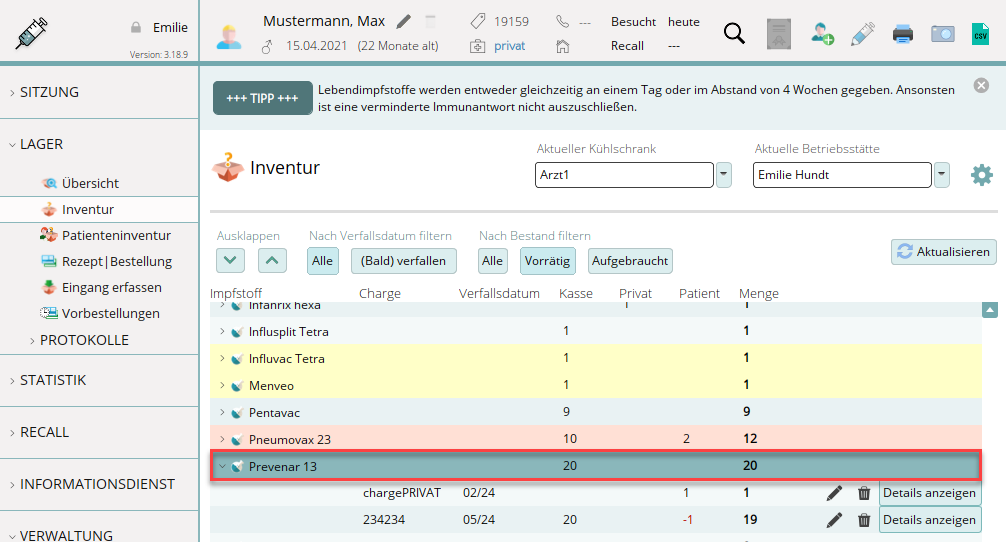The height and width of the screenshot is (542, 1006).
Task: Add new patient icon
Action: [822, 33]
